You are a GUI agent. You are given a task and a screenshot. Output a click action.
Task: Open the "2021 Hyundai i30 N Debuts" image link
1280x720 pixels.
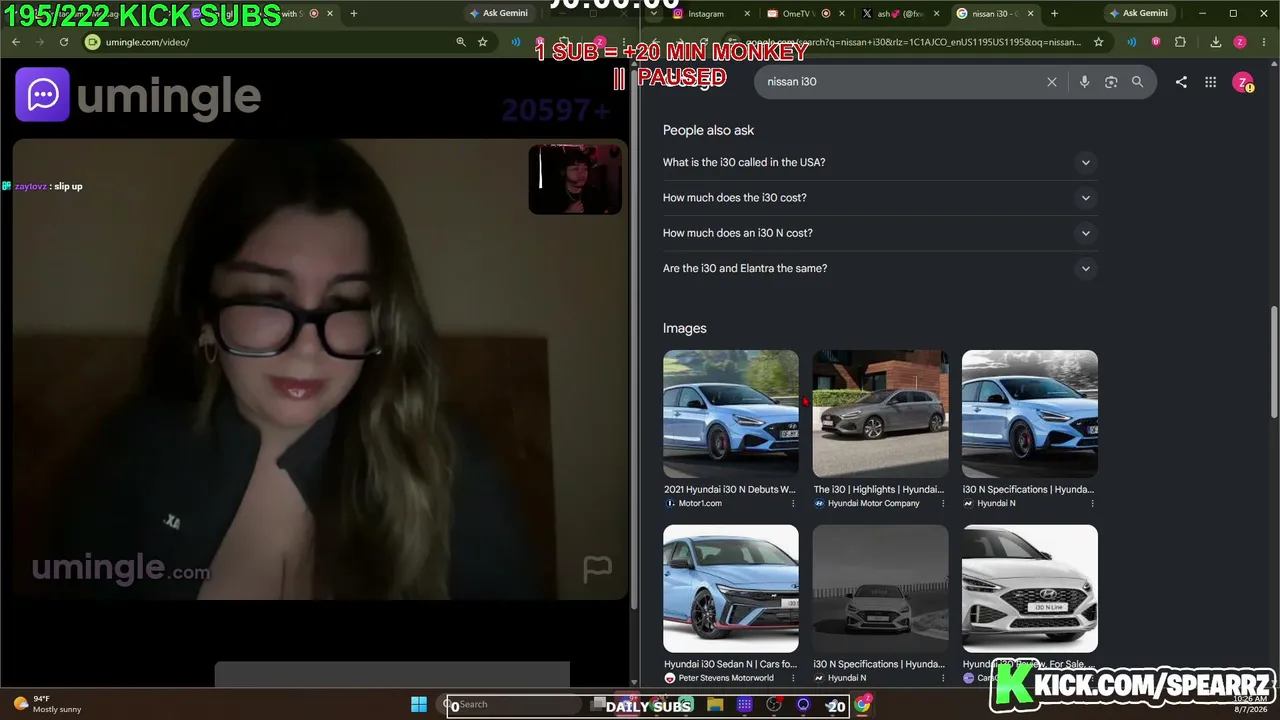tap(730, 489)
